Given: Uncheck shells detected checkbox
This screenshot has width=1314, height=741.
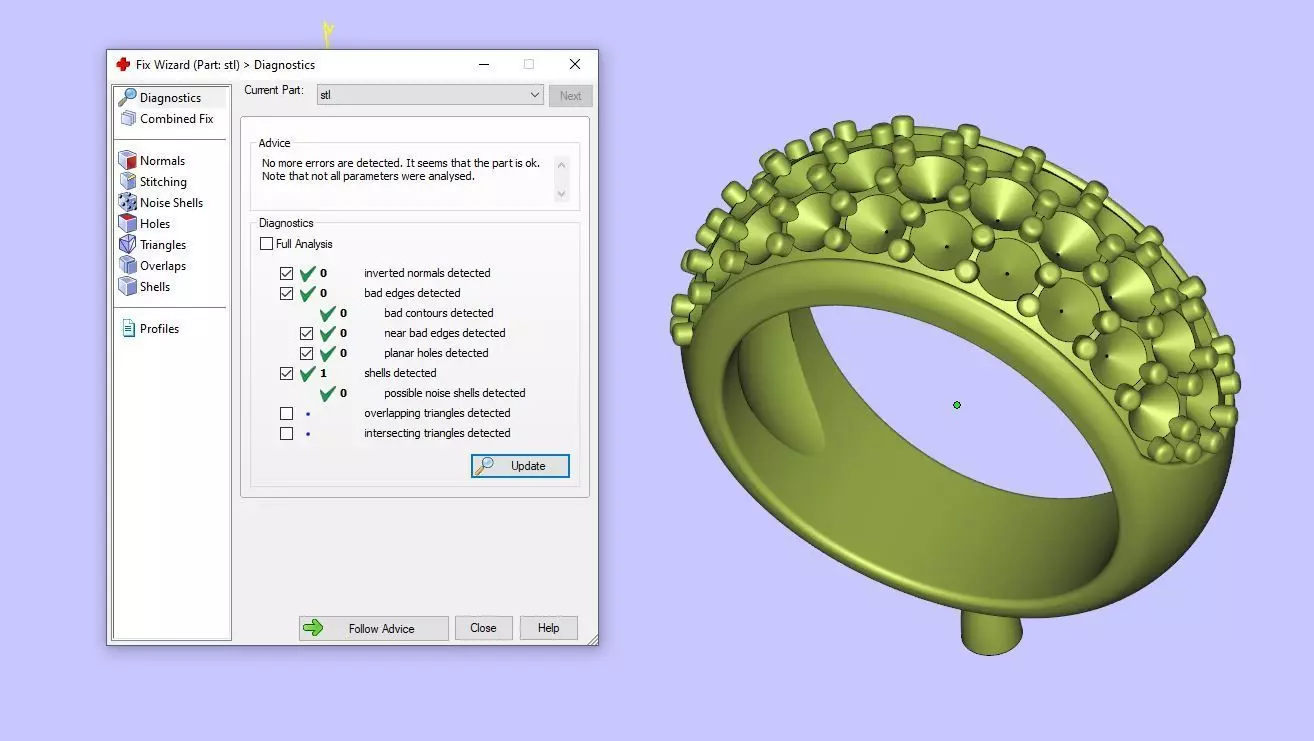Looking at the screenshot, I should tap(287, 373).
